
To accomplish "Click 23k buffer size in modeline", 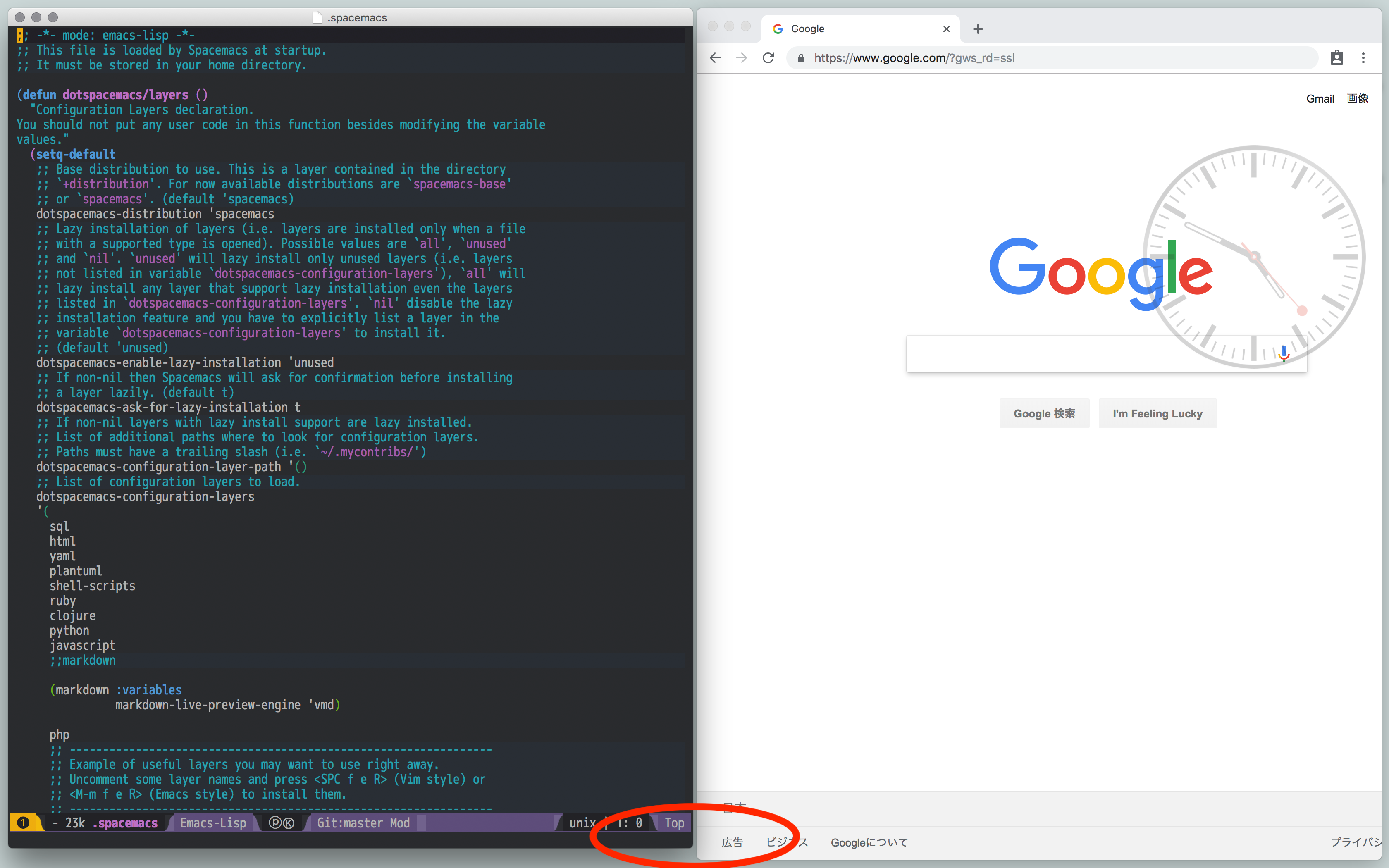I will point(75,823).
